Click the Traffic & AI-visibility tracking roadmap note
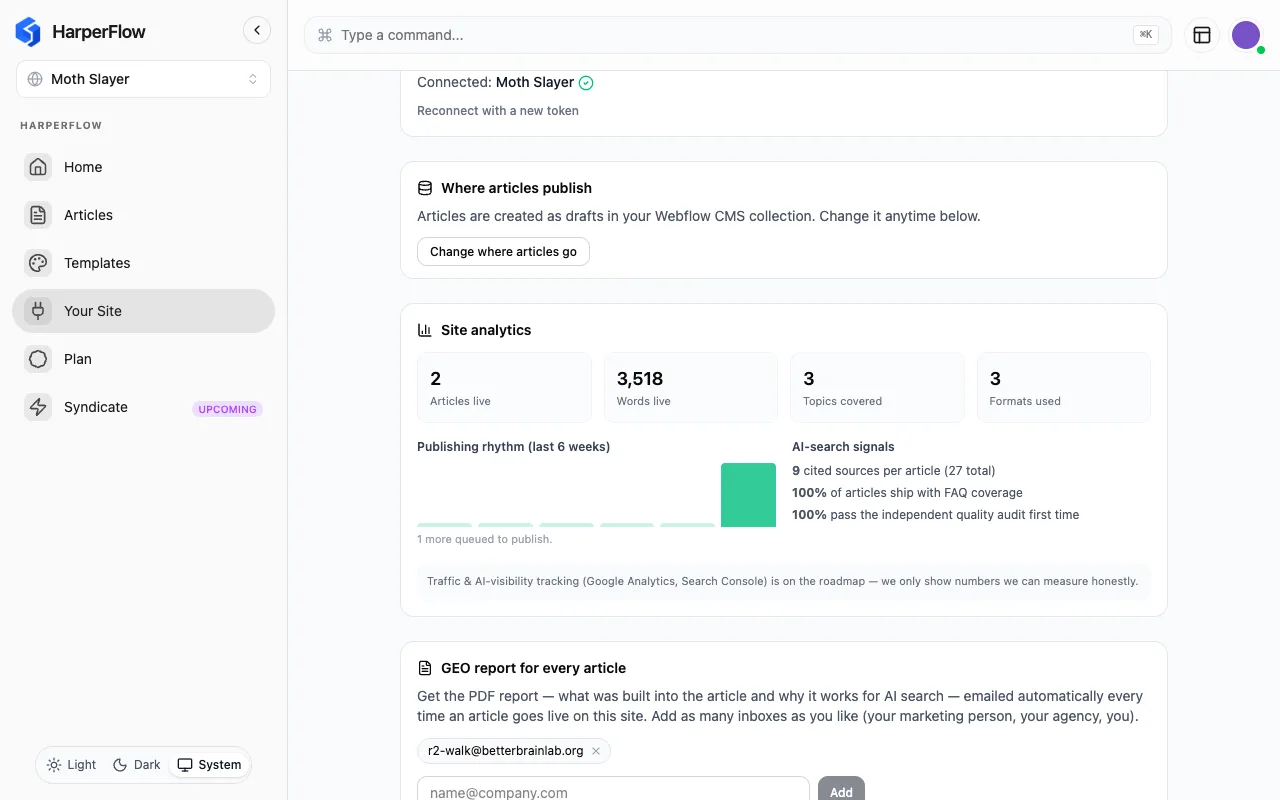Screen dimensions: 1280x800 coord(783,581)
